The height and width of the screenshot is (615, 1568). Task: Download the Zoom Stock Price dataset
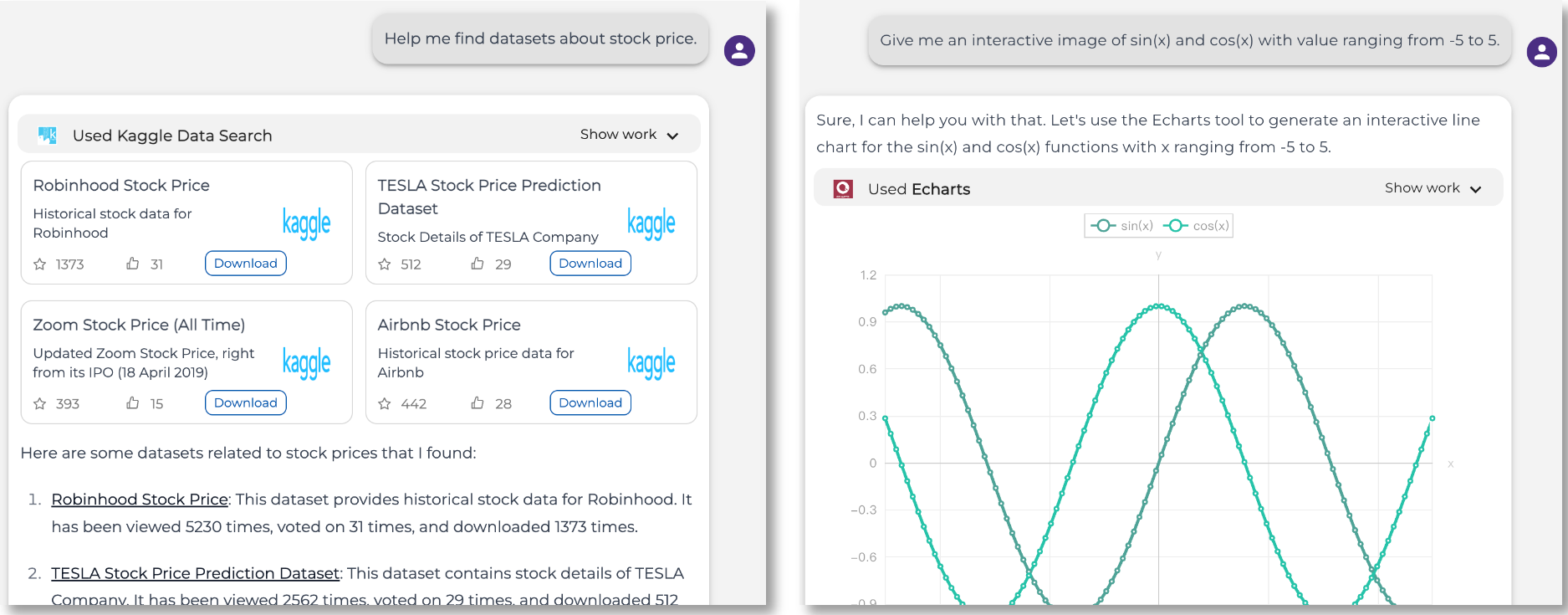(246, 402)
